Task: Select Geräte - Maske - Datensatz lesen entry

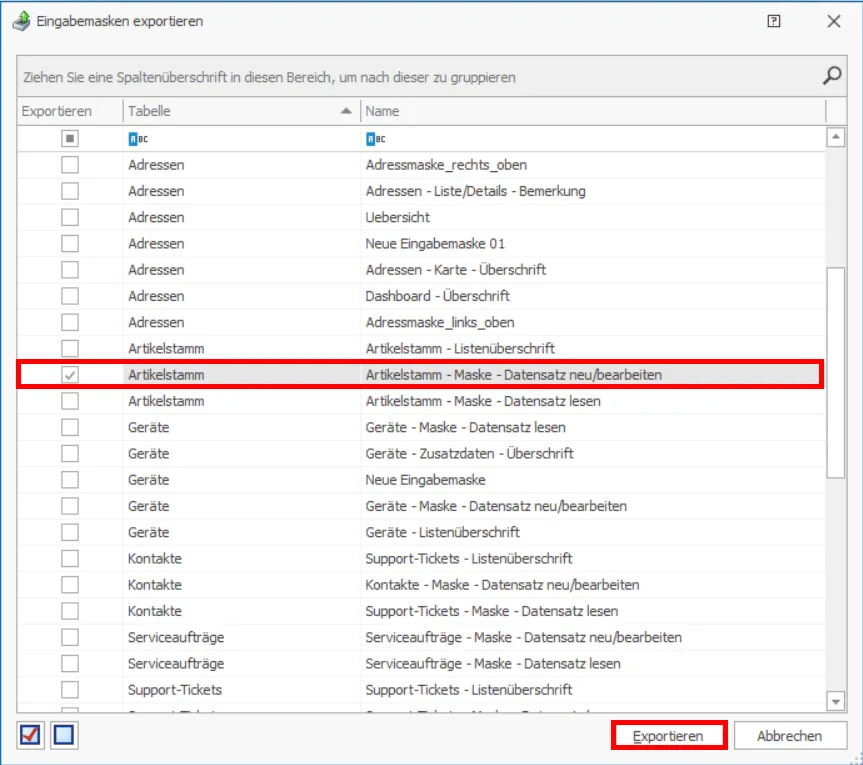Action: click(x=466, y=428)
